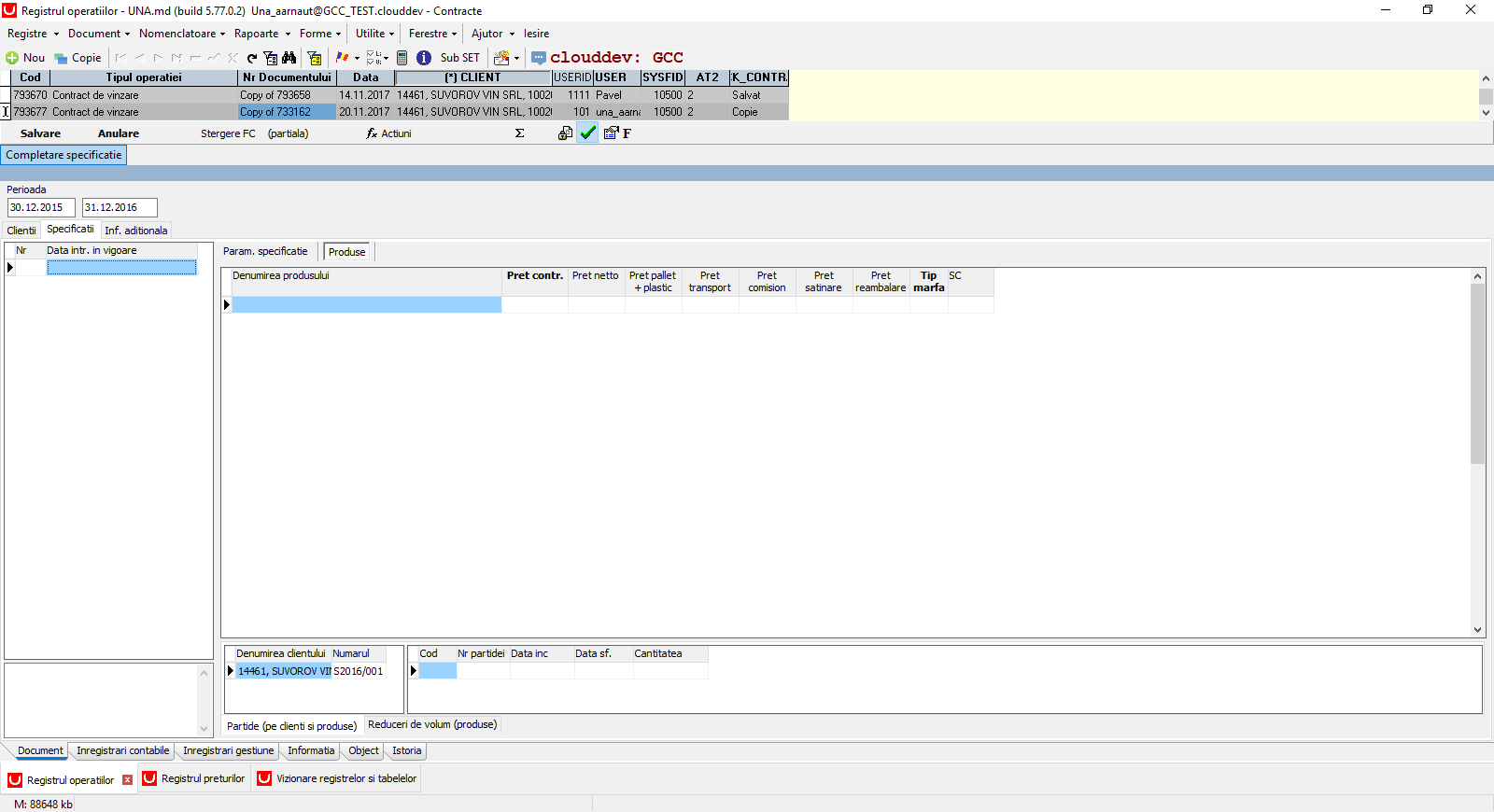This screenshot has width=1494, height=812.
Task: Switch to the Inf. aditionala tab
Action: pyautogui.click(x=136, y=231)
